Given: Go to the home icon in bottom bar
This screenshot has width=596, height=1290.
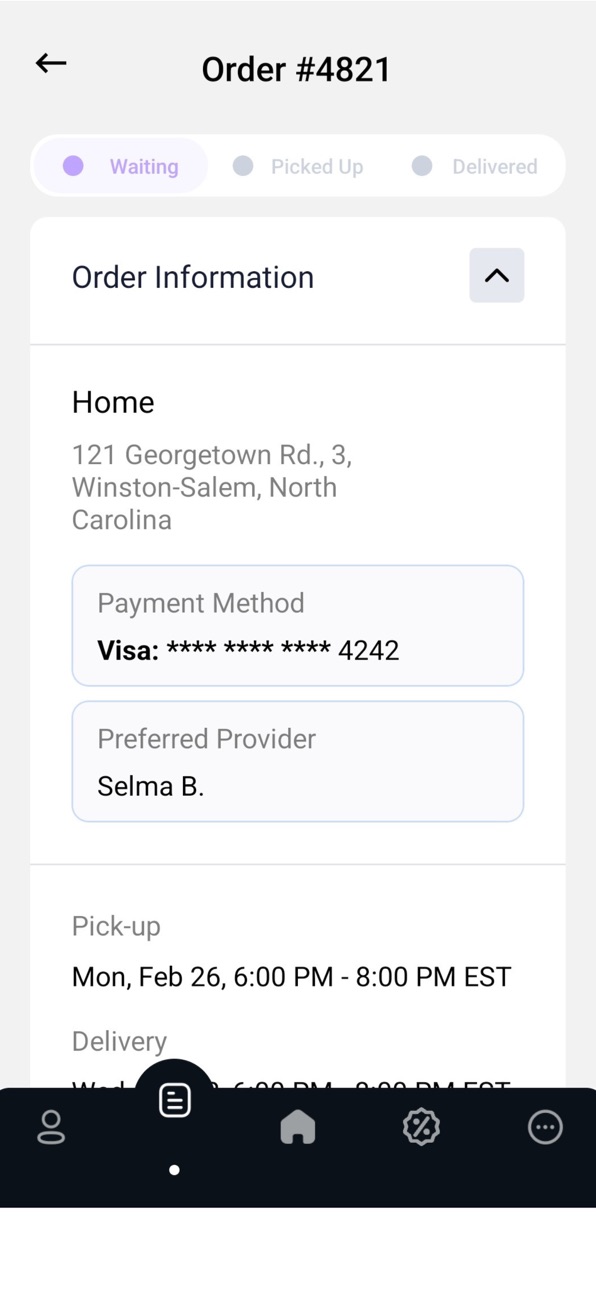Looking at the screenshot, I should click(x=298, y=1128).
